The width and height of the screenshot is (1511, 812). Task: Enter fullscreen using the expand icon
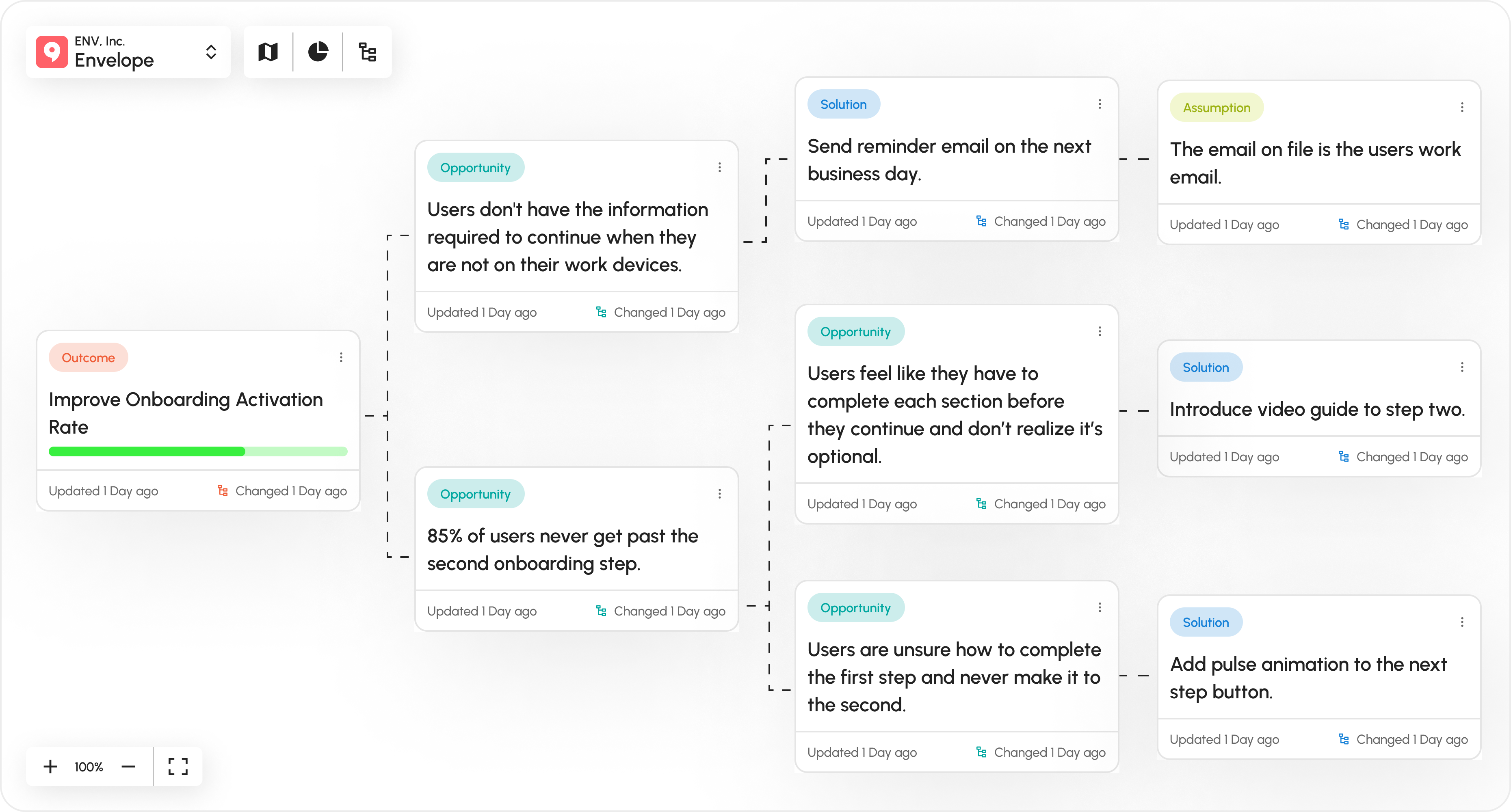pos(177,766)
